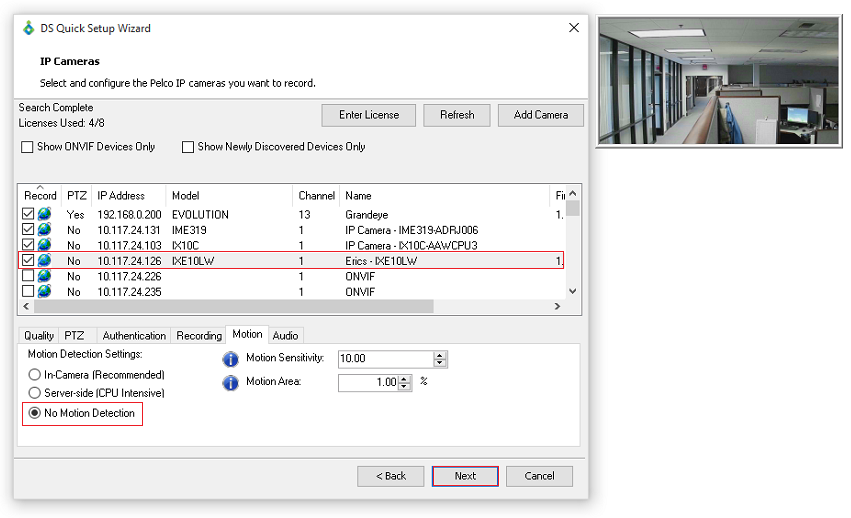Click the globe icon for the IME319 camera row
Viewport: 851px width, 518px height.
click(x=44, y=230)
